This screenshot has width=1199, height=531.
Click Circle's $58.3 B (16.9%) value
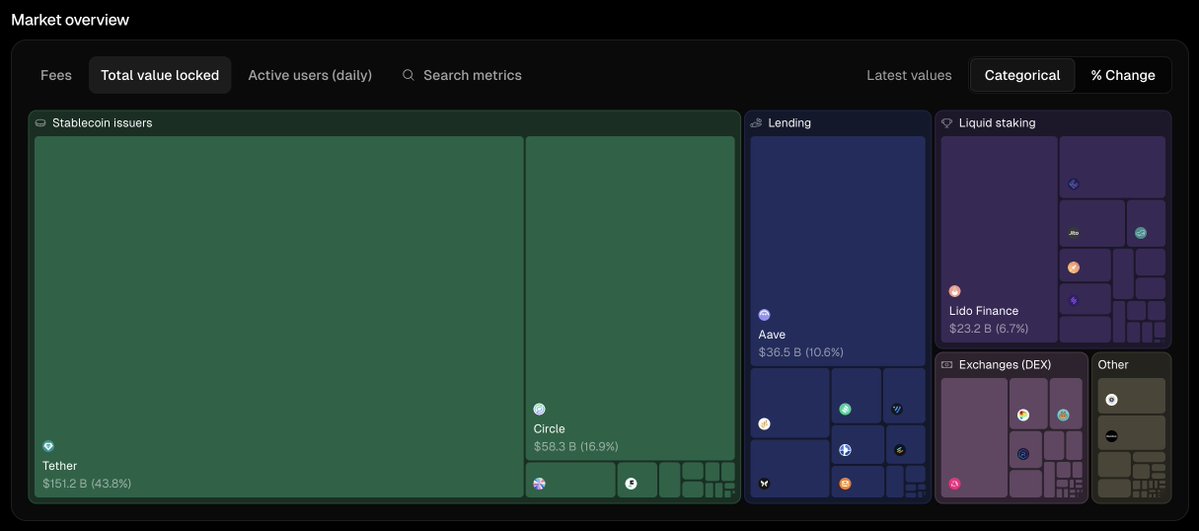576,447
